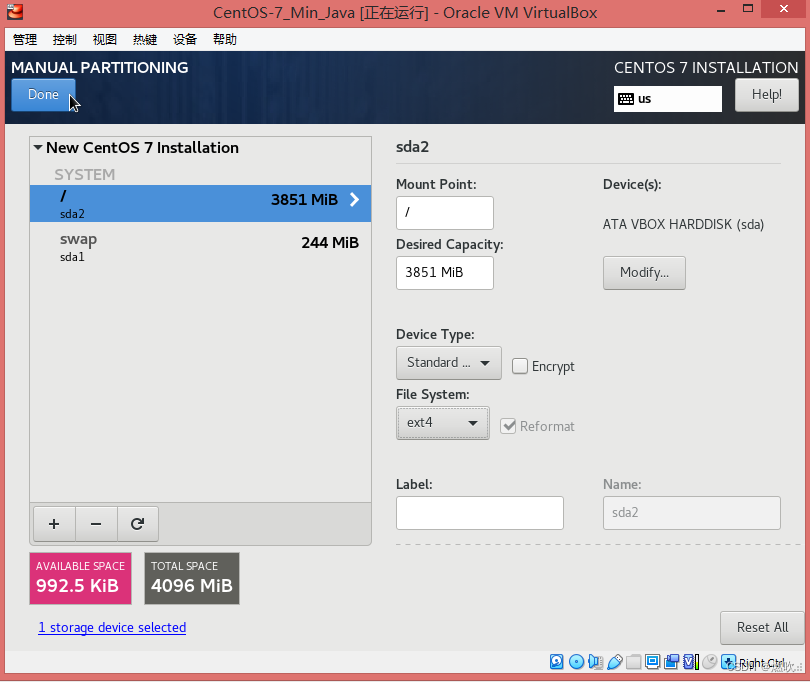Add a new mount point with plus
The height and width of the screenshot is (682, 810).
[54, 524]
